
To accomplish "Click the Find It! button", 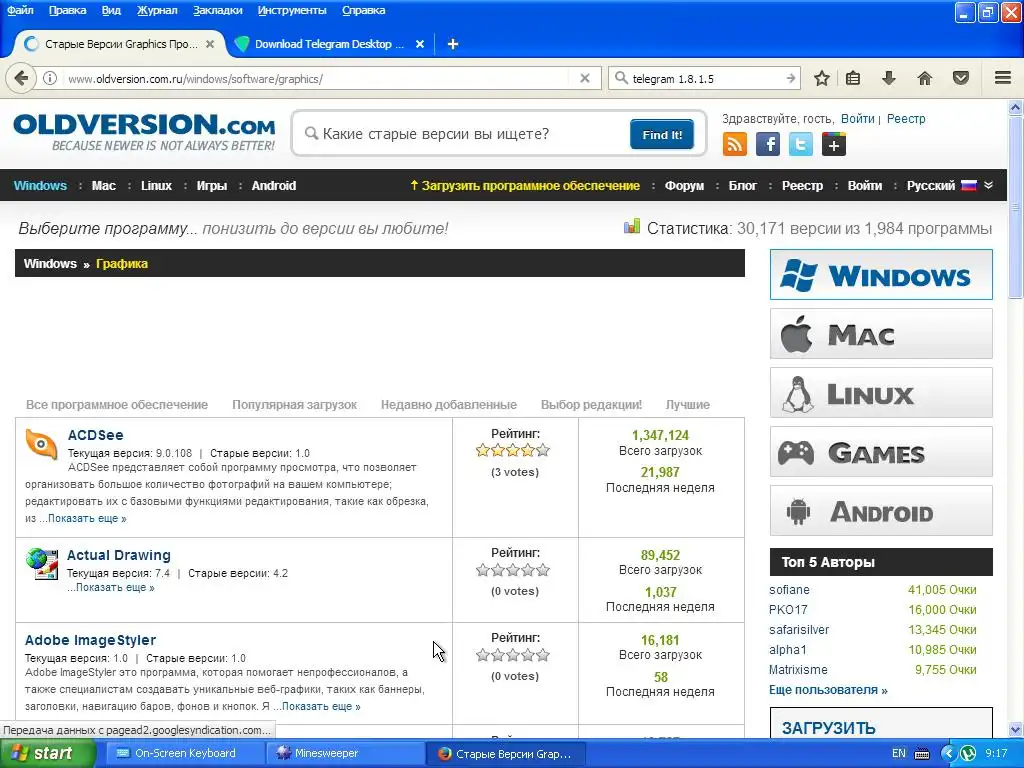I will click(662, 135).
